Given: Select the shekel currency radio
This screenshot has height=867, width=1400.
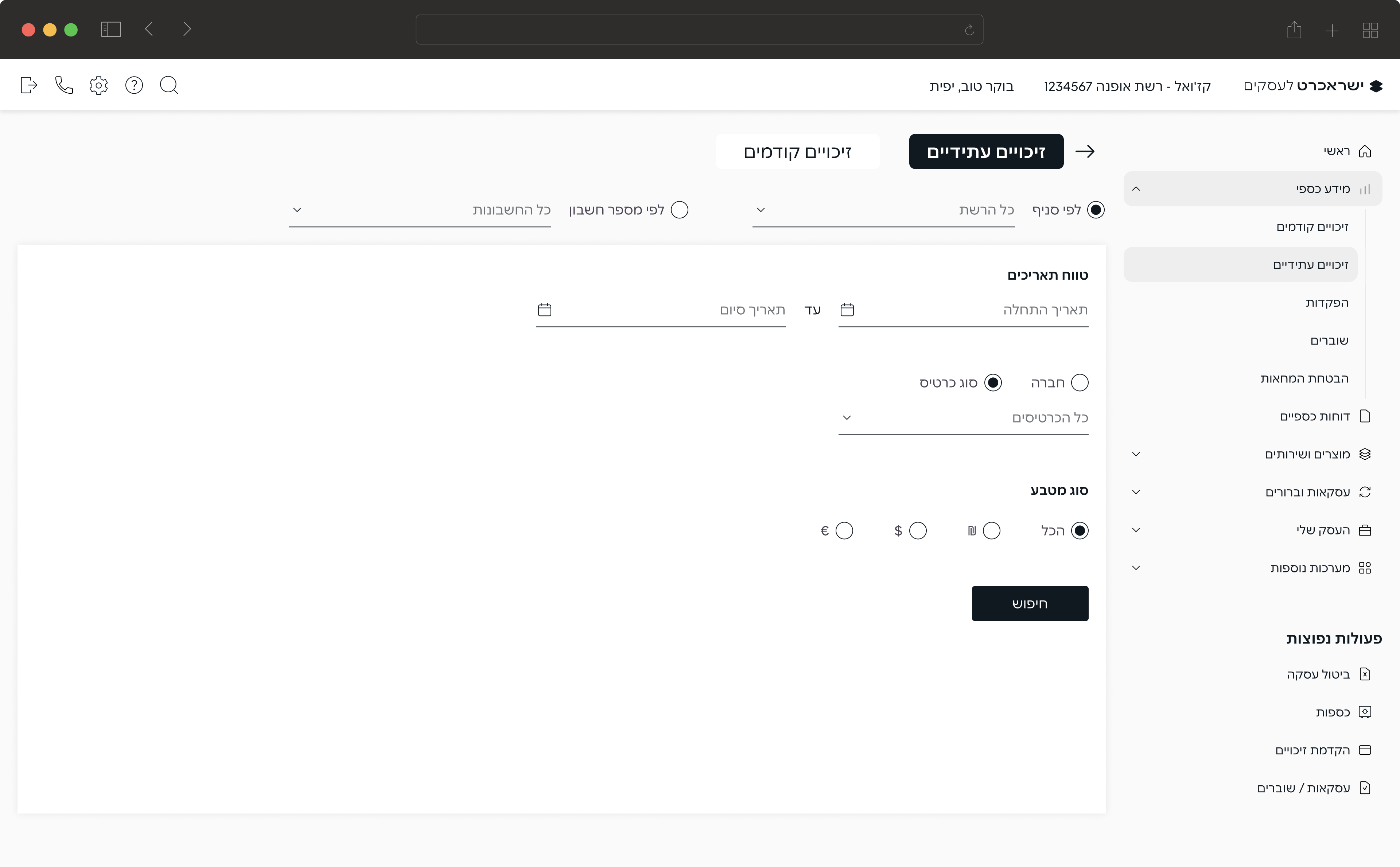Looking at the screenshot, I should pyautogui.click(x=991, y=530).
